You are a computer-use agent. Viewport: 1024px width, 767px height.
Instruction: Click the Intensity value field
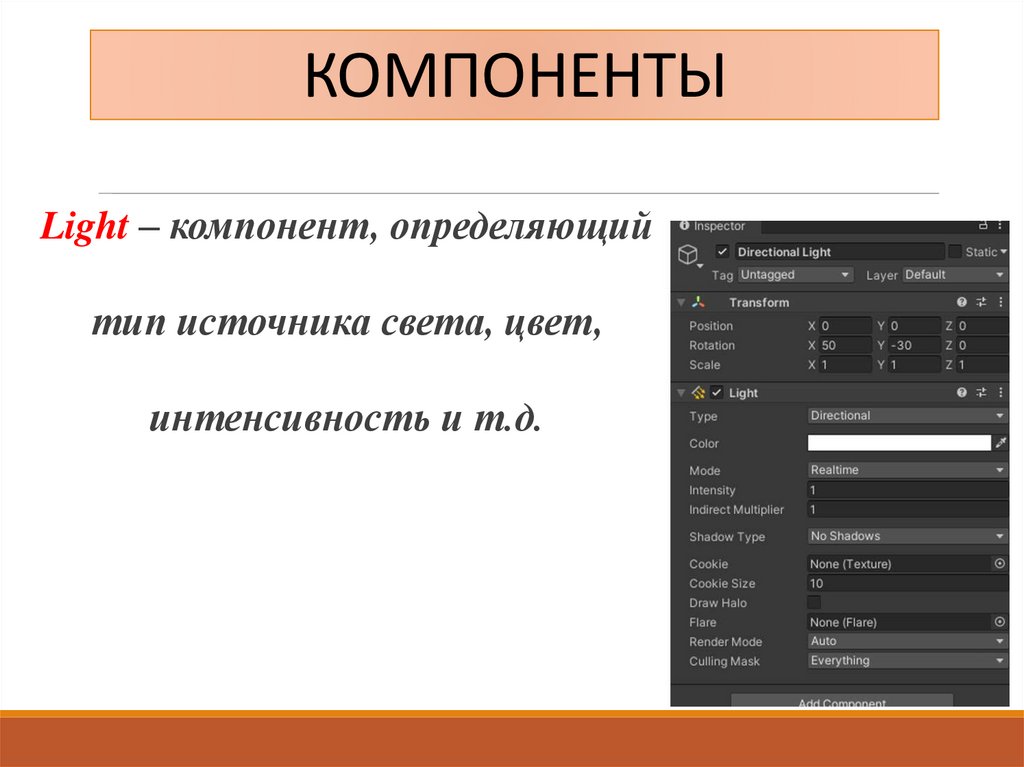908,490
